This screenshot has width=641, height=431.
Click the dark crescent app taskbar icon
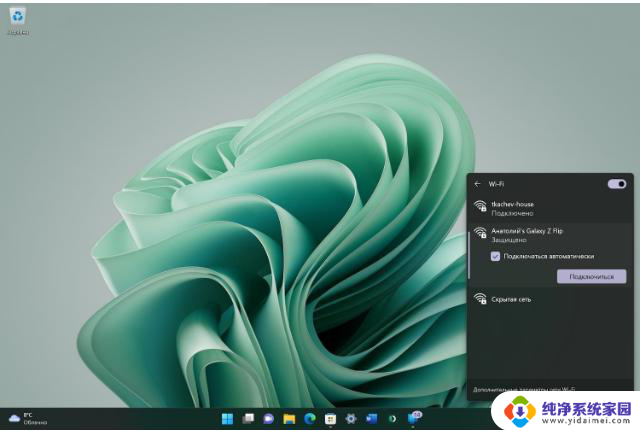392,418
